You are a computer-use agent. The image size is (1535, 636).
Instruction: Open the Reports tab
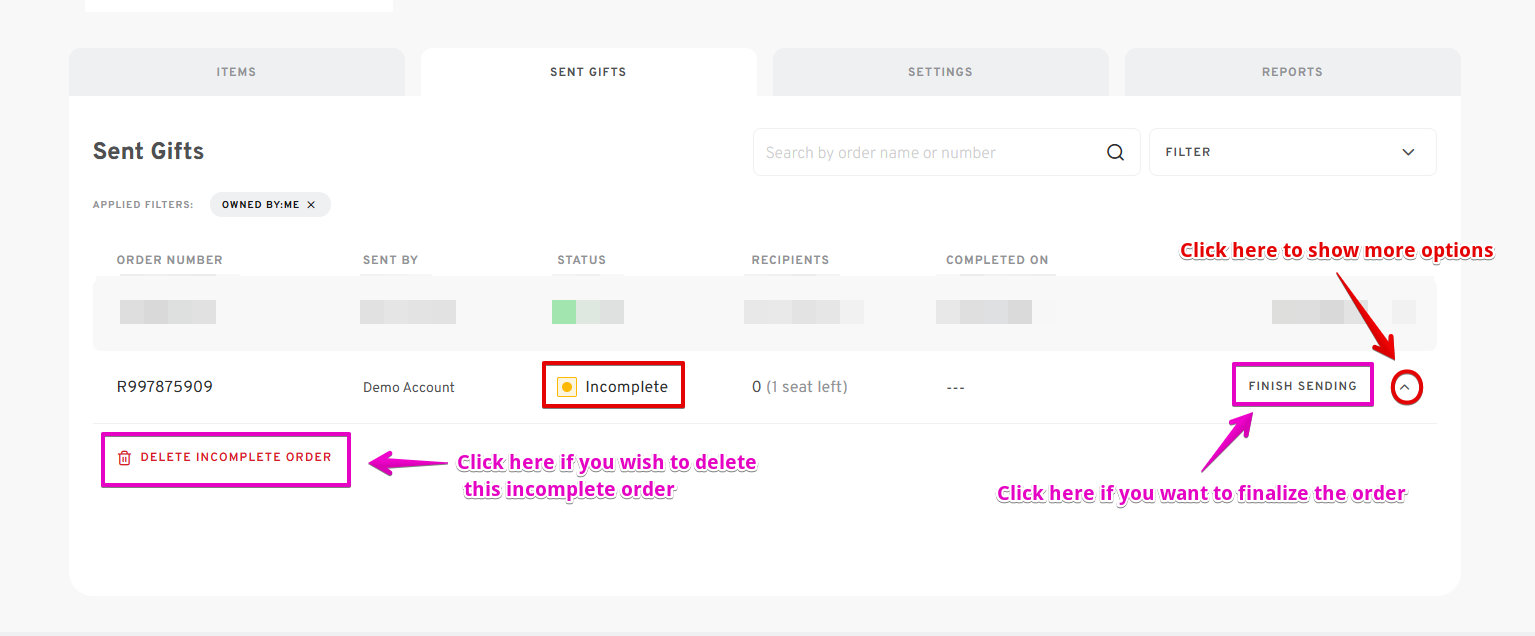(x=1292, y=72)
